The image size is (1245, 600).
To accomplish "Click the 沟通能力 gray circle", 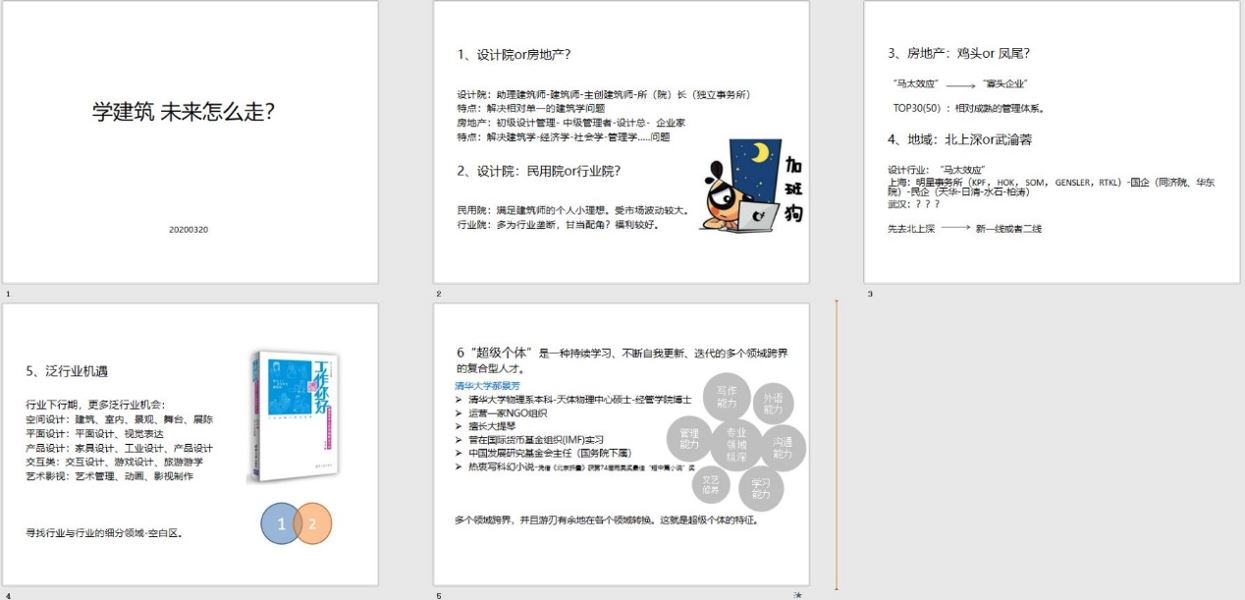I will (x=783, y=447).
